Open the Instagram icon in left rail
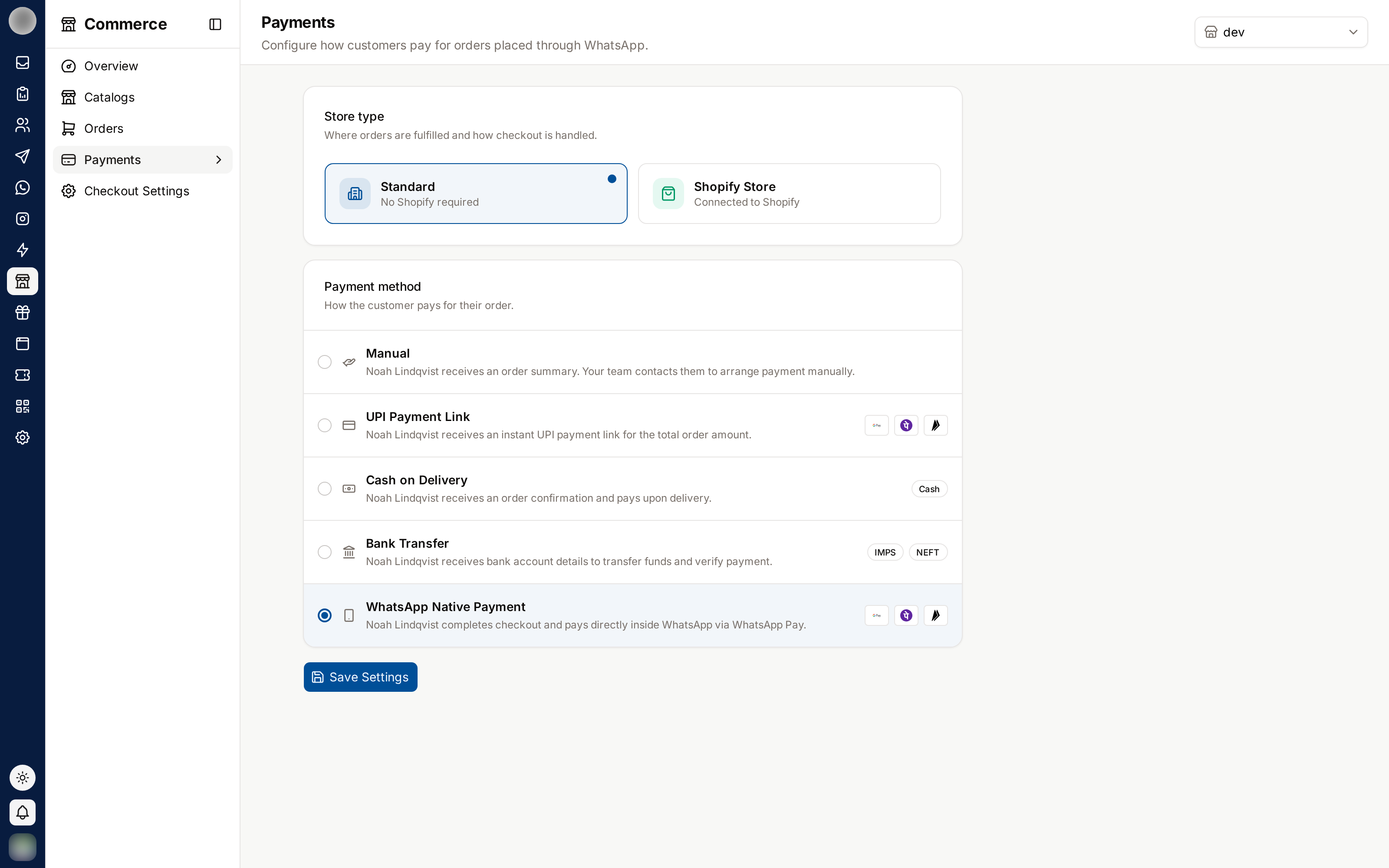 click(x=23, y=219)
